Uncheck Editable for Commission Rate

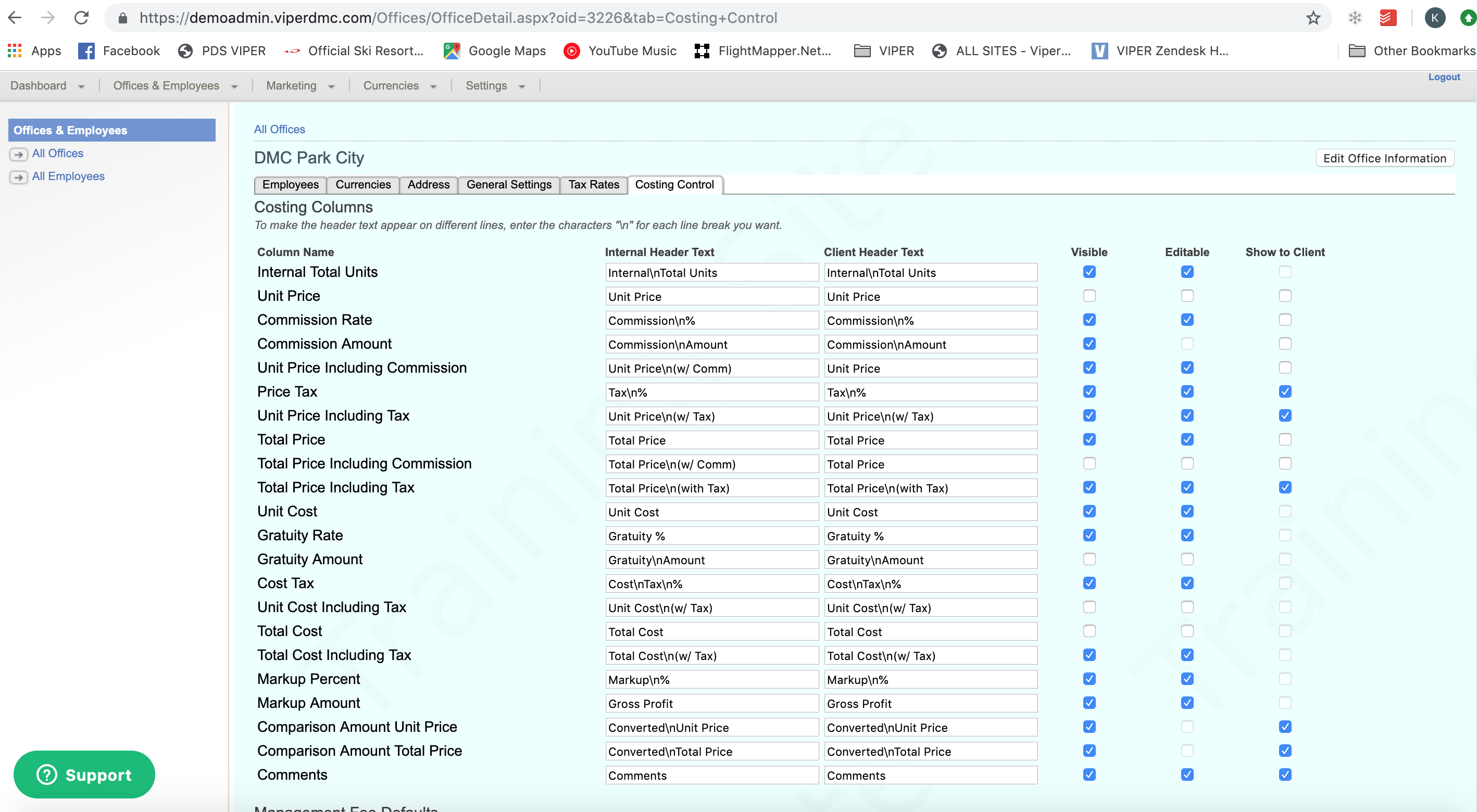pos(1187,320)
